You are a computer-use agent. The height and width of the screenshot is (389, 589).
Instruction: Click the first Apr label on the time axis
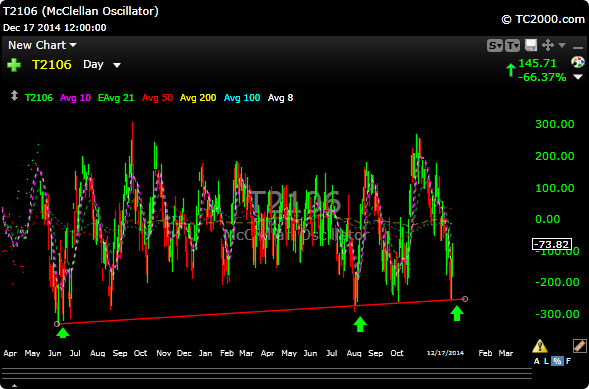10,353
